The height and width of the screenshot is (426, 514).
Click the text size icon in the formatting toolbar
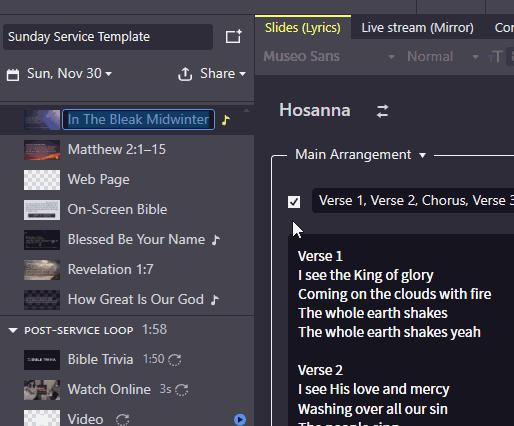coord(495,57)
